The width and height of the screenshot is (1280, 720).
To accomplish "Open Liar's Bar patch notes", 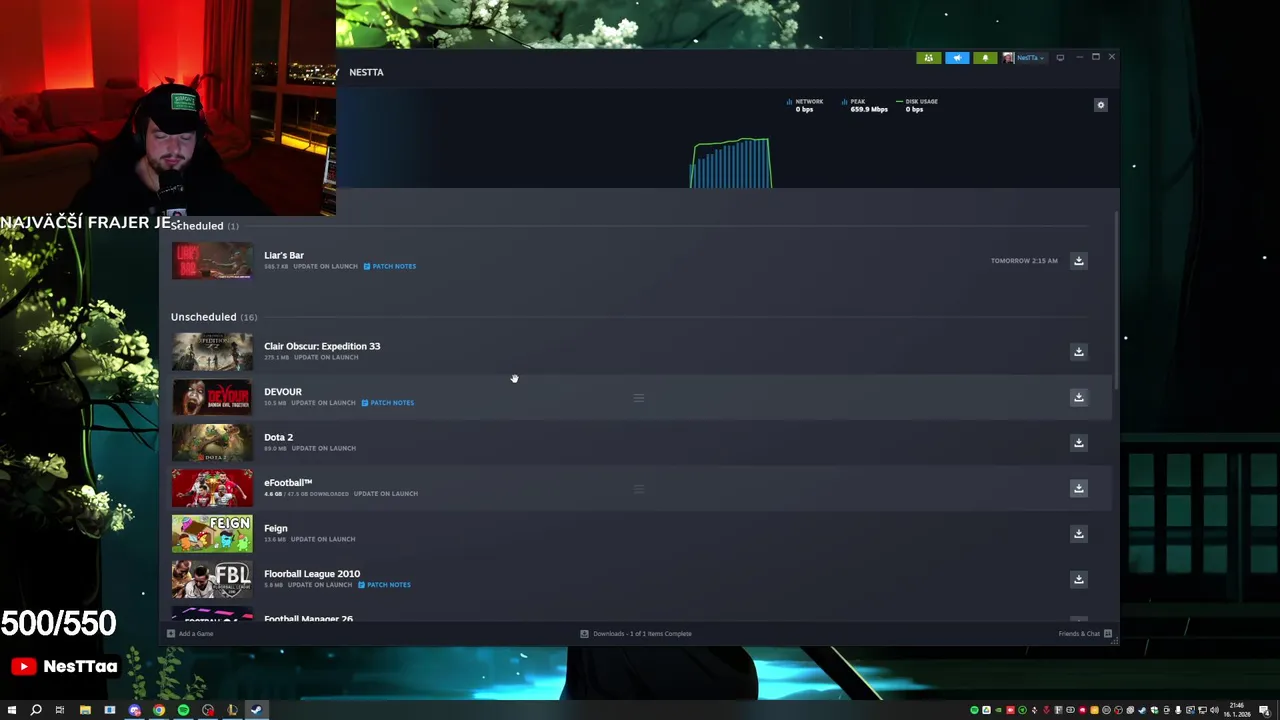I will 390,266.
